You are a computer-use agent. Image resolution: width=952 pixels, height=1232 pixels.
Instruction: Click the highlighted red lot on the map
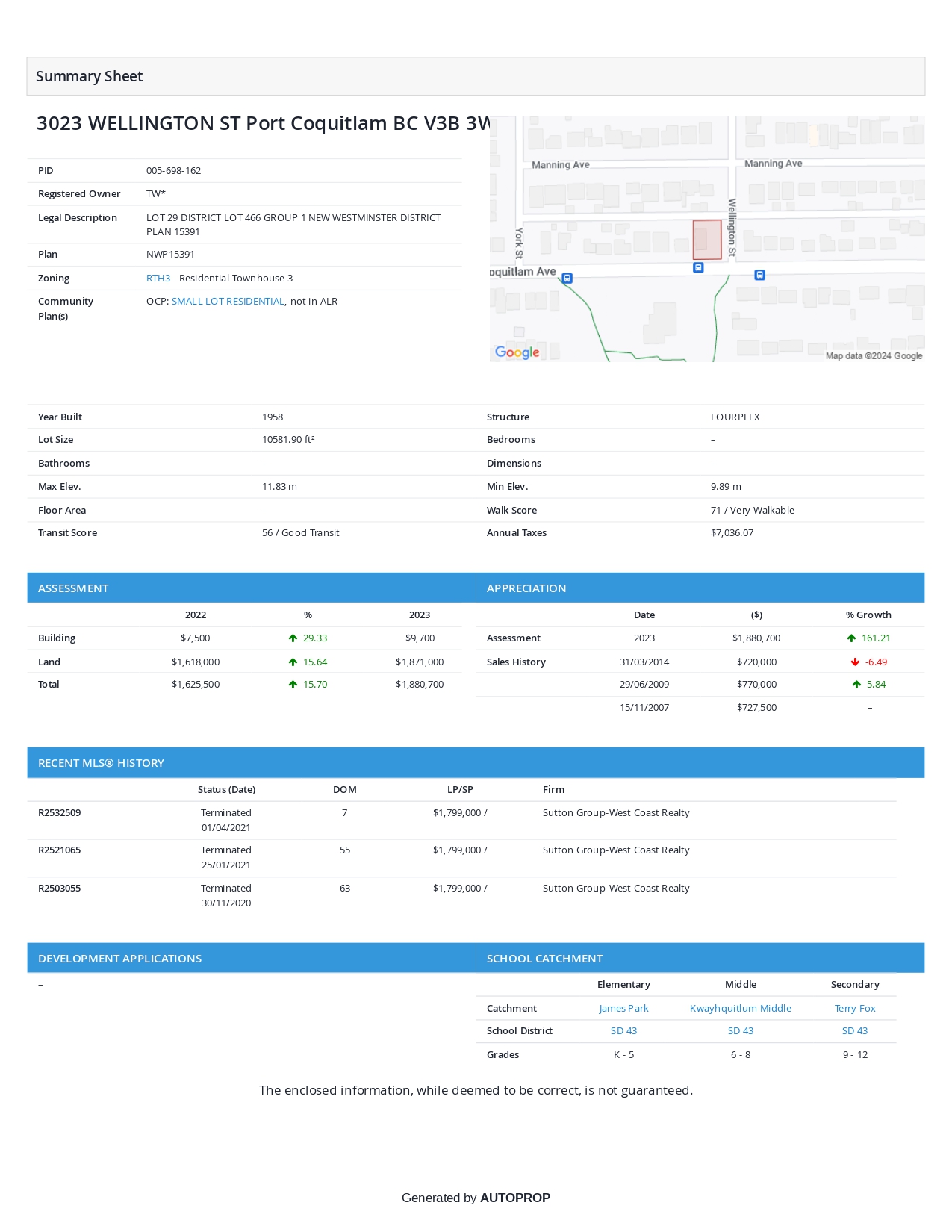(x=707, y=240)
